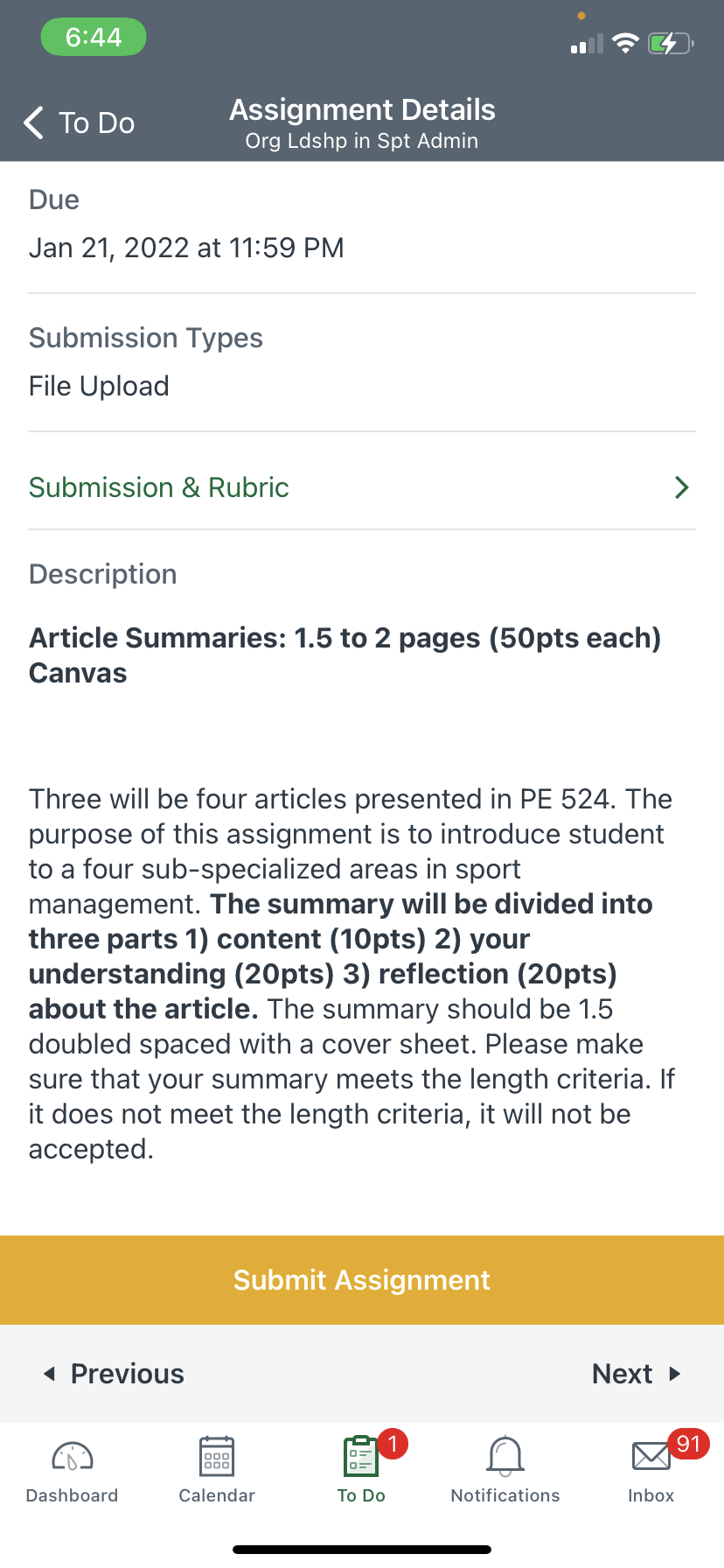The image size is (724, 1568).
Task: Open the Inbox envelope icon
Action: point(651,1456)
